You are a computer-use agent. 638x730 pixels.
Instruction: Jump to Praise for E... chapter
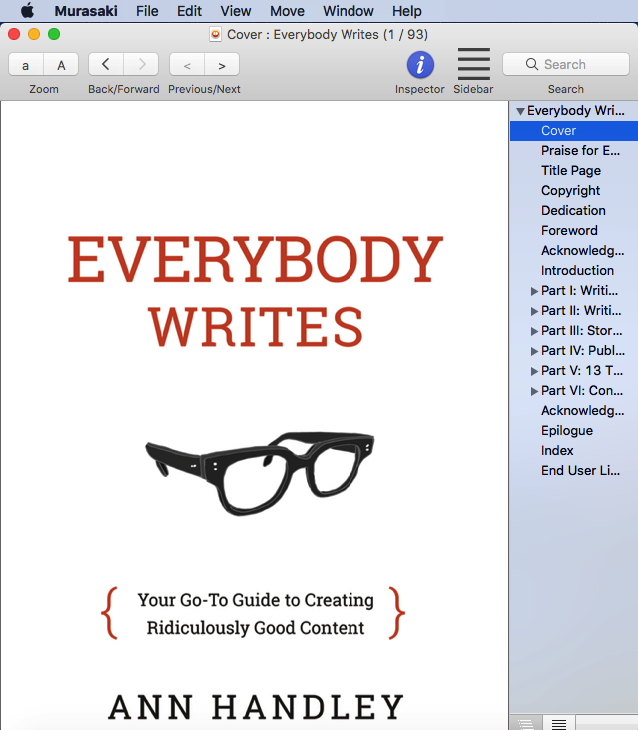tap(580, 151)
